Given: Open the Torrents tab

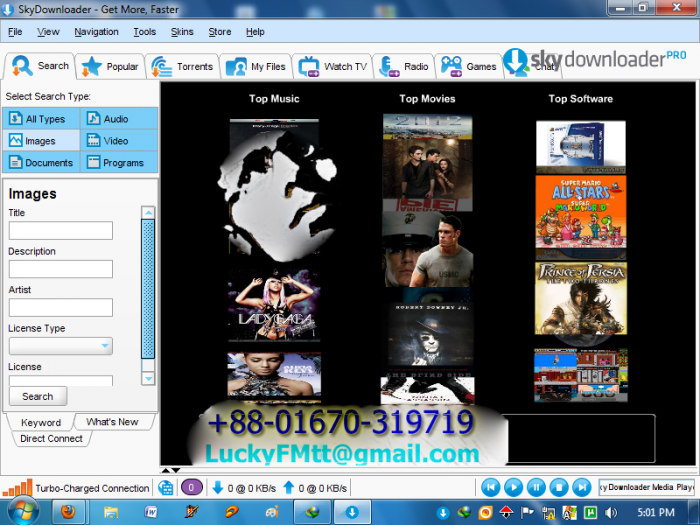Looking at the screenshot, I should coord(182,67).
